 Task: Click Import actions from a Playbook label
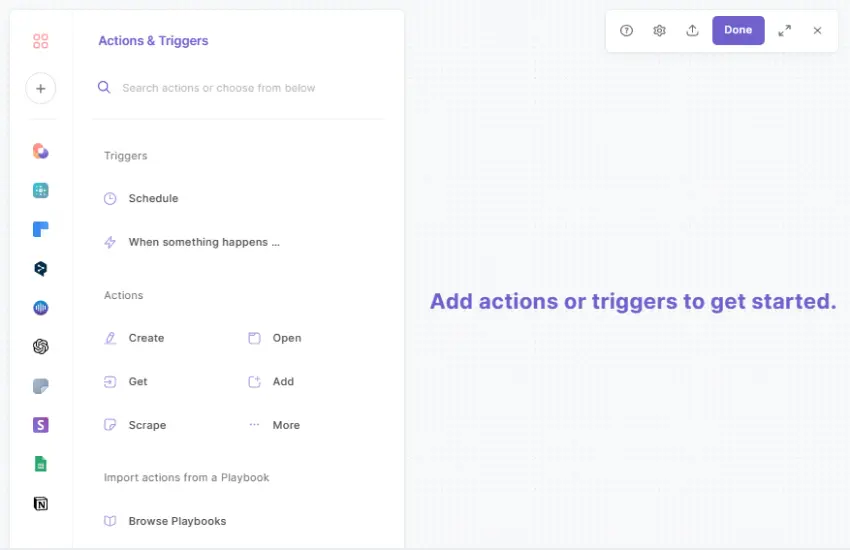coord(186,477)
